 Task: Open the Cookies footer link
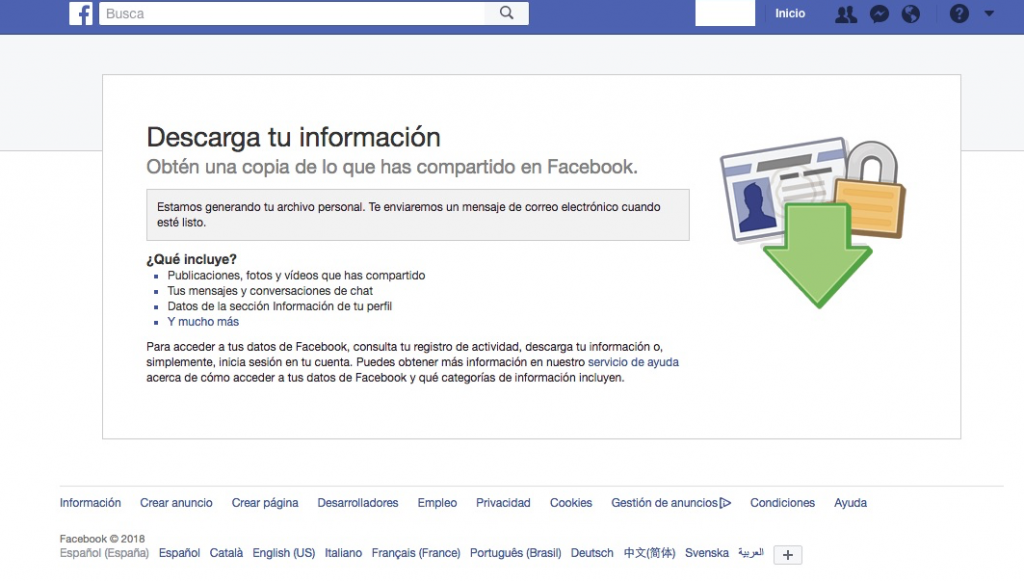point(571,502)
